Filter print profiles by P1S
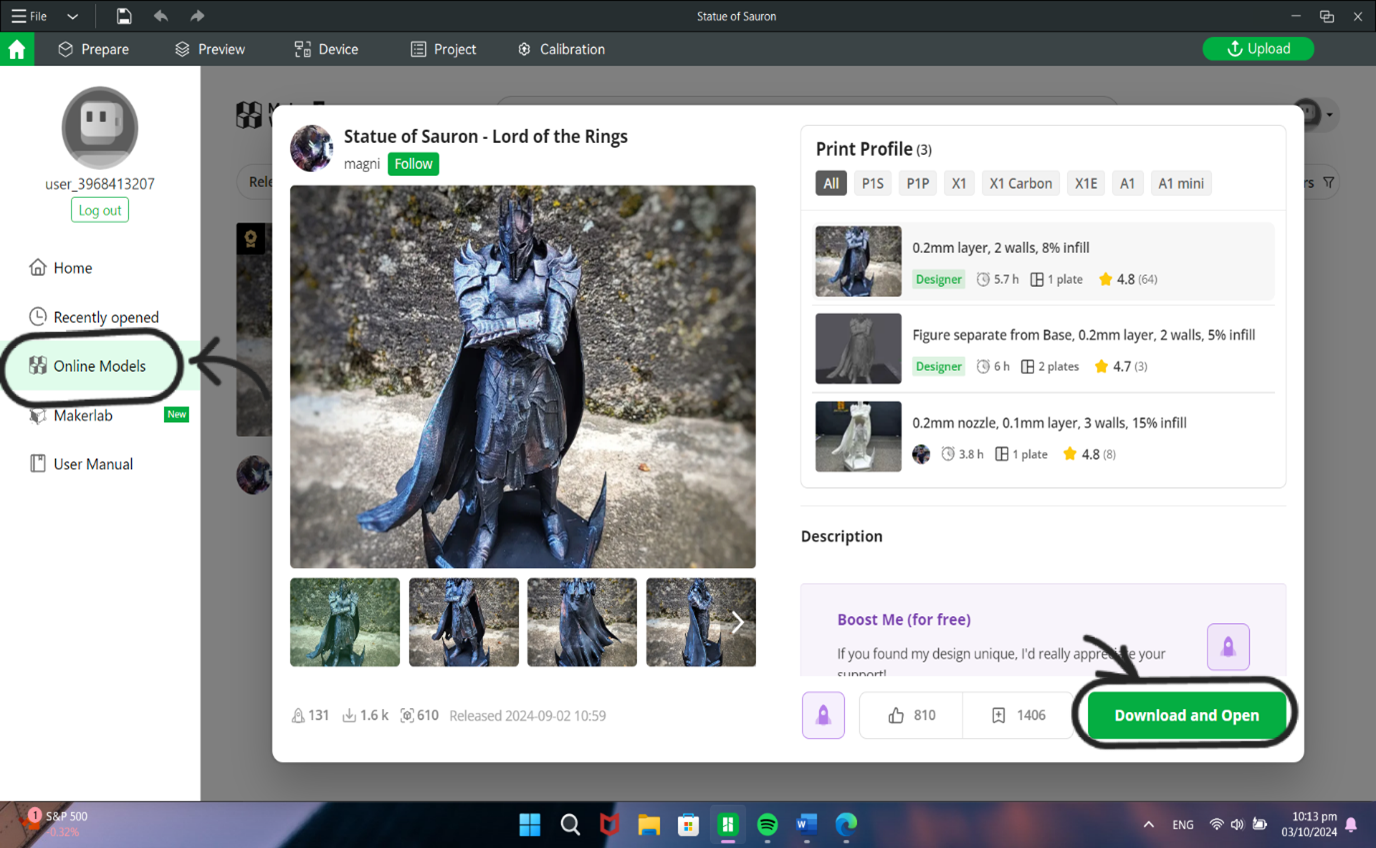The width and height of the screenshot is (1376, 848). coord(872,183)
